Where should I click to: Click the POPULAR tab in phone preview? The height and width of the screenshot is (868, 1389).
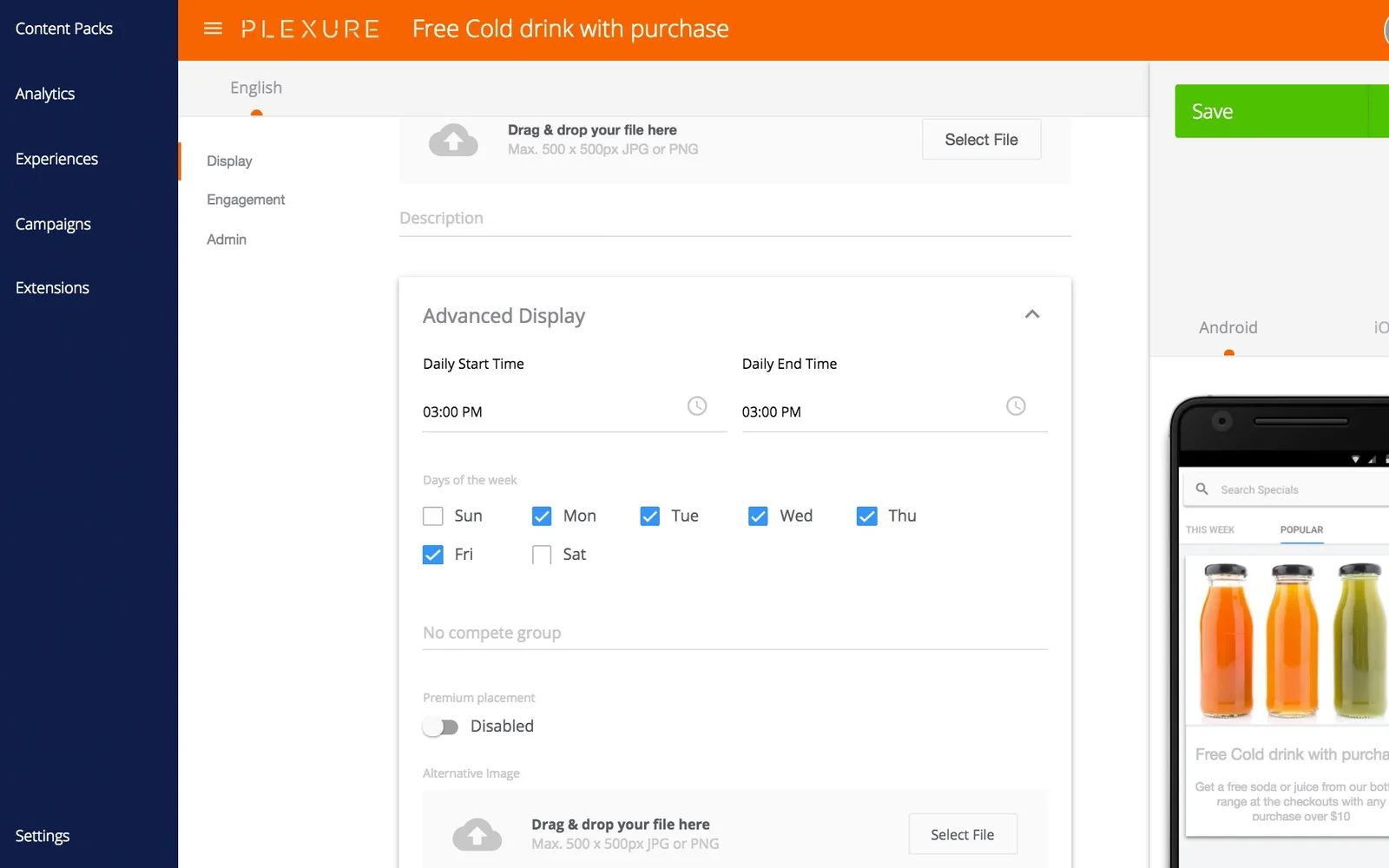[1301, 529]
